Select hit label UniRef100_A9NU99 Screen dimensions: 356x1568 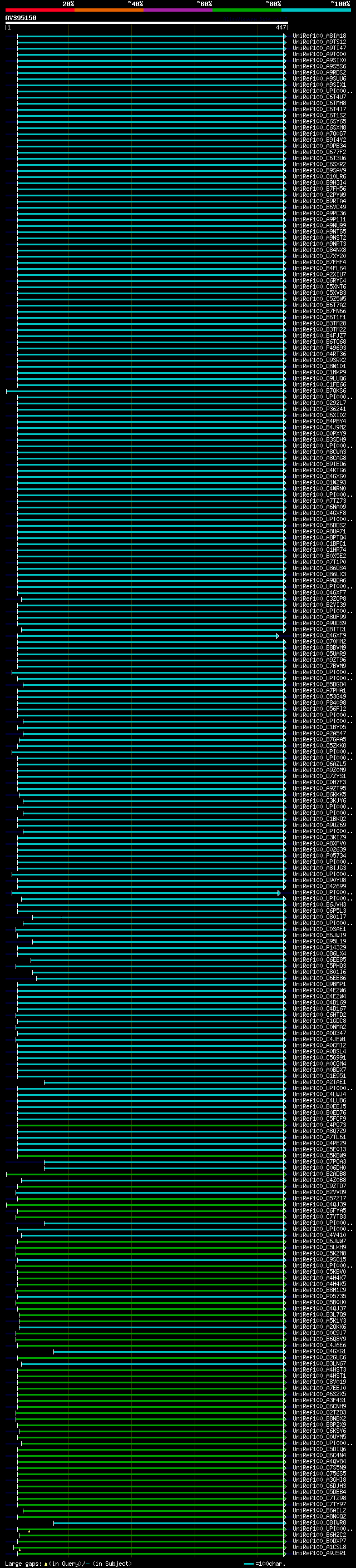319,225
